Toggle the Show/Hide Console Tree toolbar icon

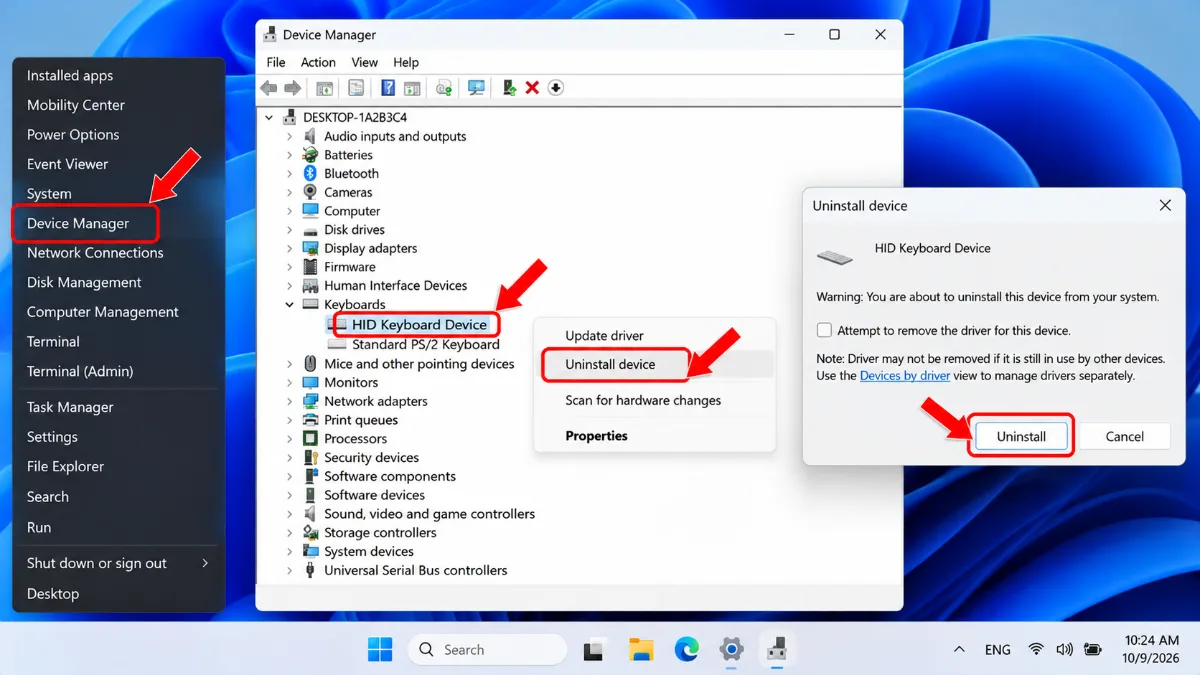pos(325,88)
